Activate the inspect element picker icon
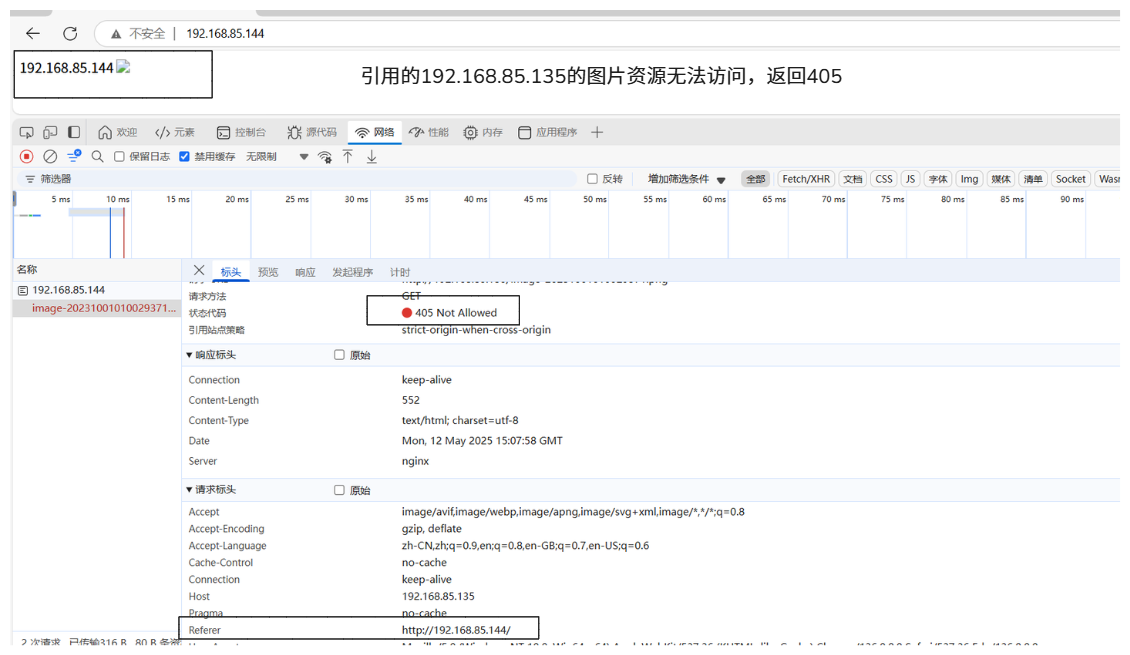The height and width of the screenshot is (655, 1130). tap(27, 133)
